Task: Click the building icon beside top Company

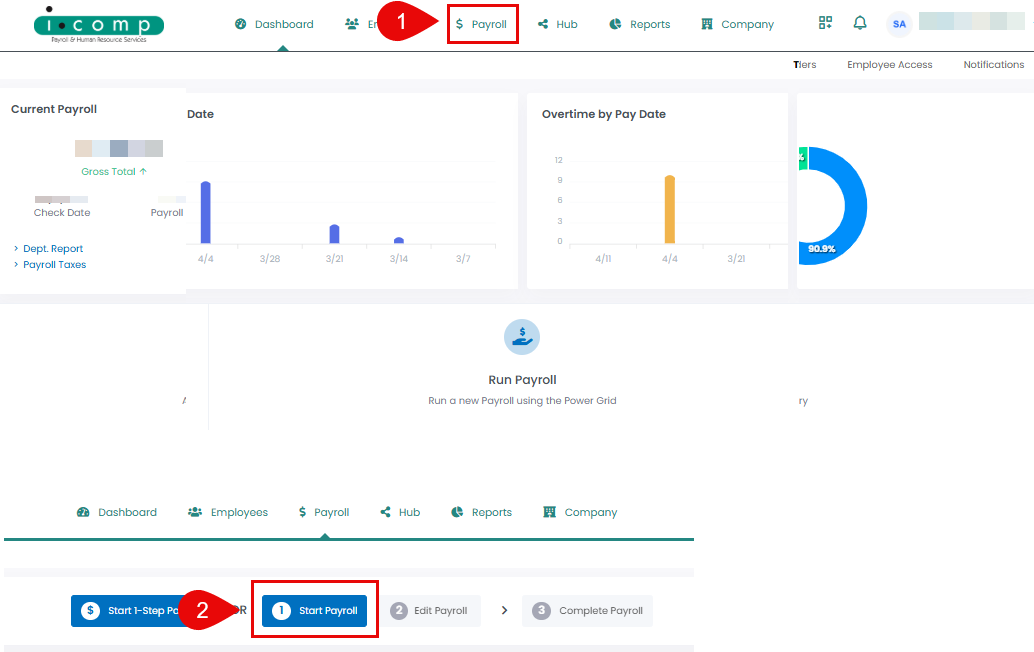Action: [x=707, y=24]
